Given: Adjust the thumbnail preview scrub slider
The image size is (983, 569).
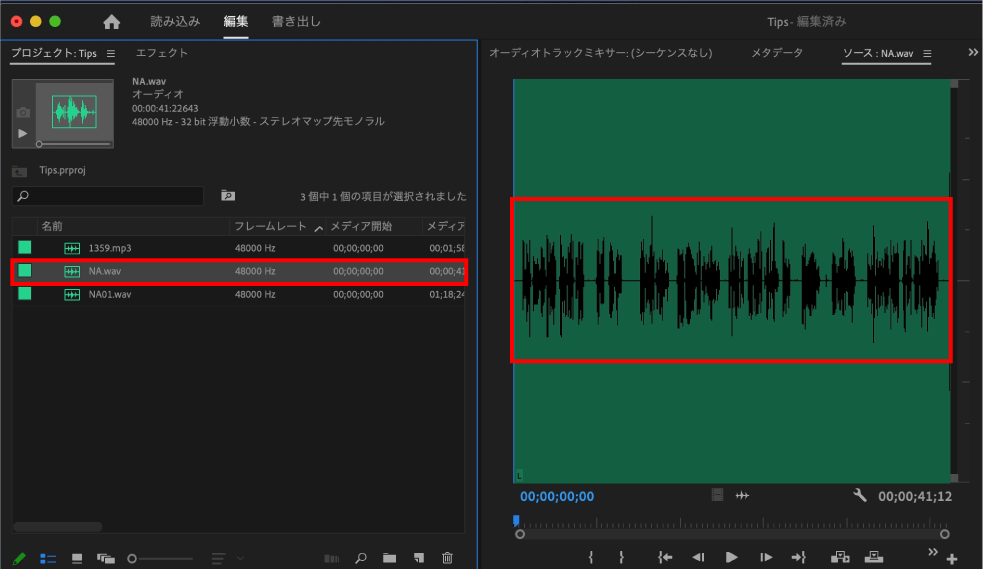Looking at the screenshot, I should [39, 144].
